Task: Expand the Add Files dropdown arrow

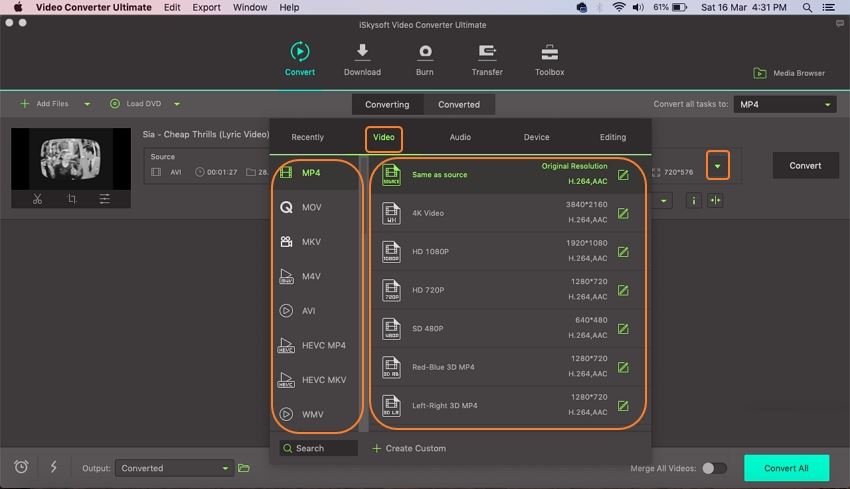Action: click(87, 104)
